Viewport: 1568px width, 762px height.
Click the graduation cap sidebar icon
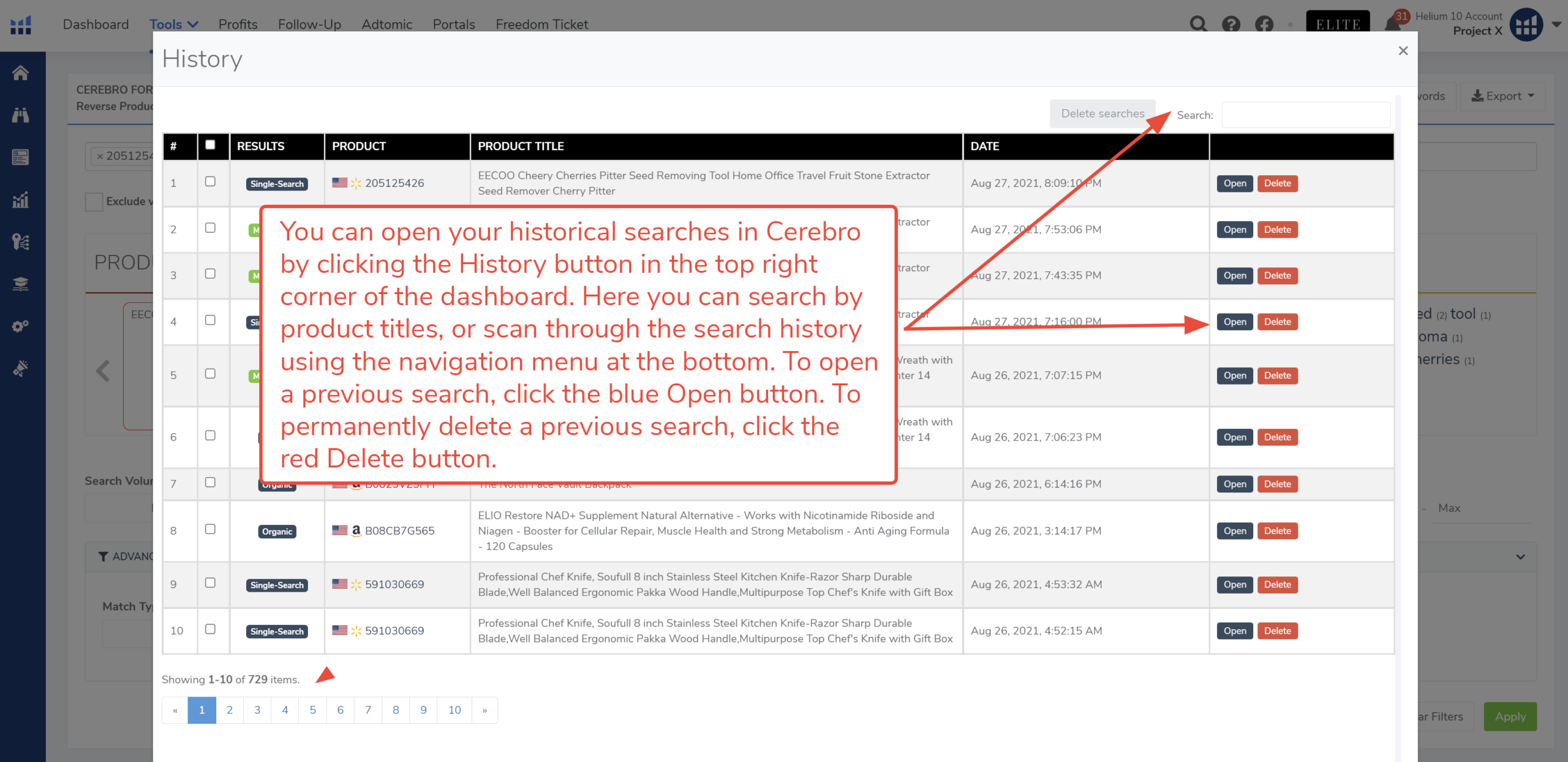(x=20, y=284)
